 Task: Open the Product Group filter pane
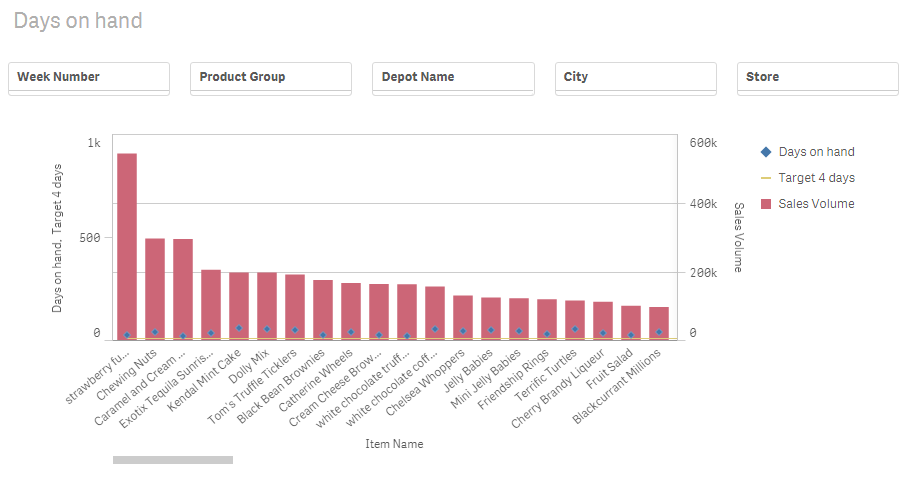click(270, 77)
